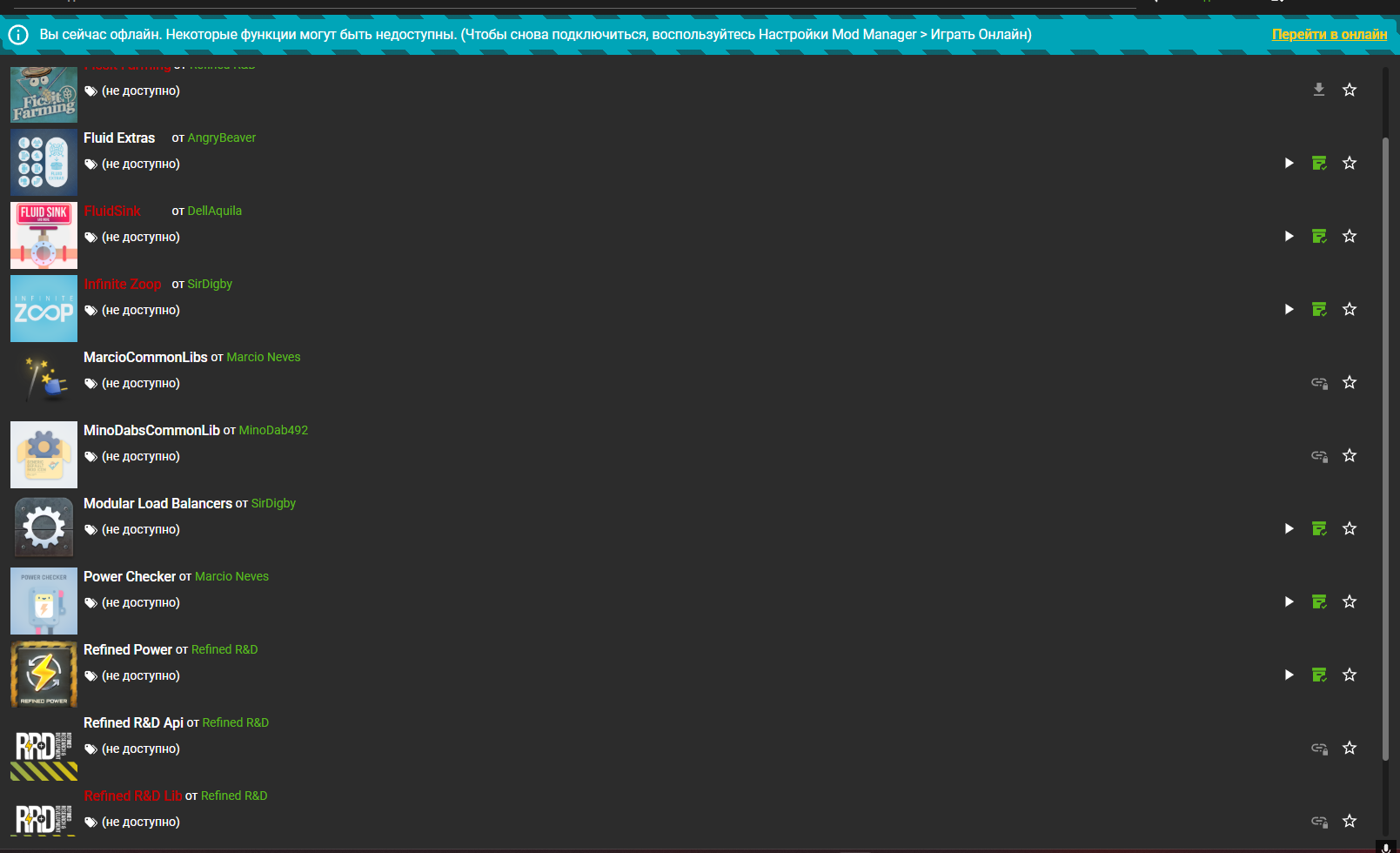Toggle enable for Infinite Zoop via its play icon

(1289, 309)
